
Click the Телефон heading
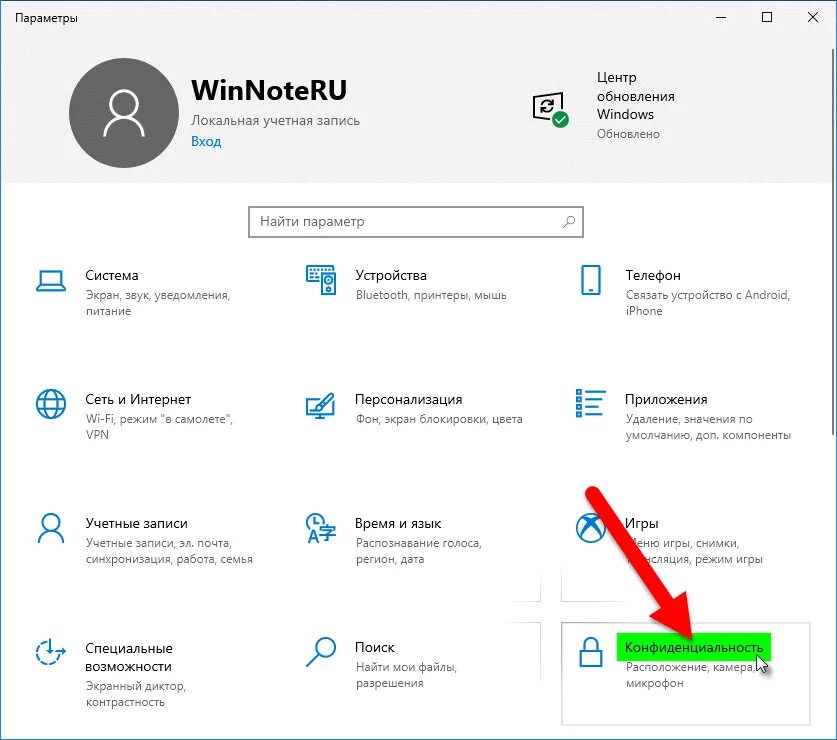tap(653, 275)
